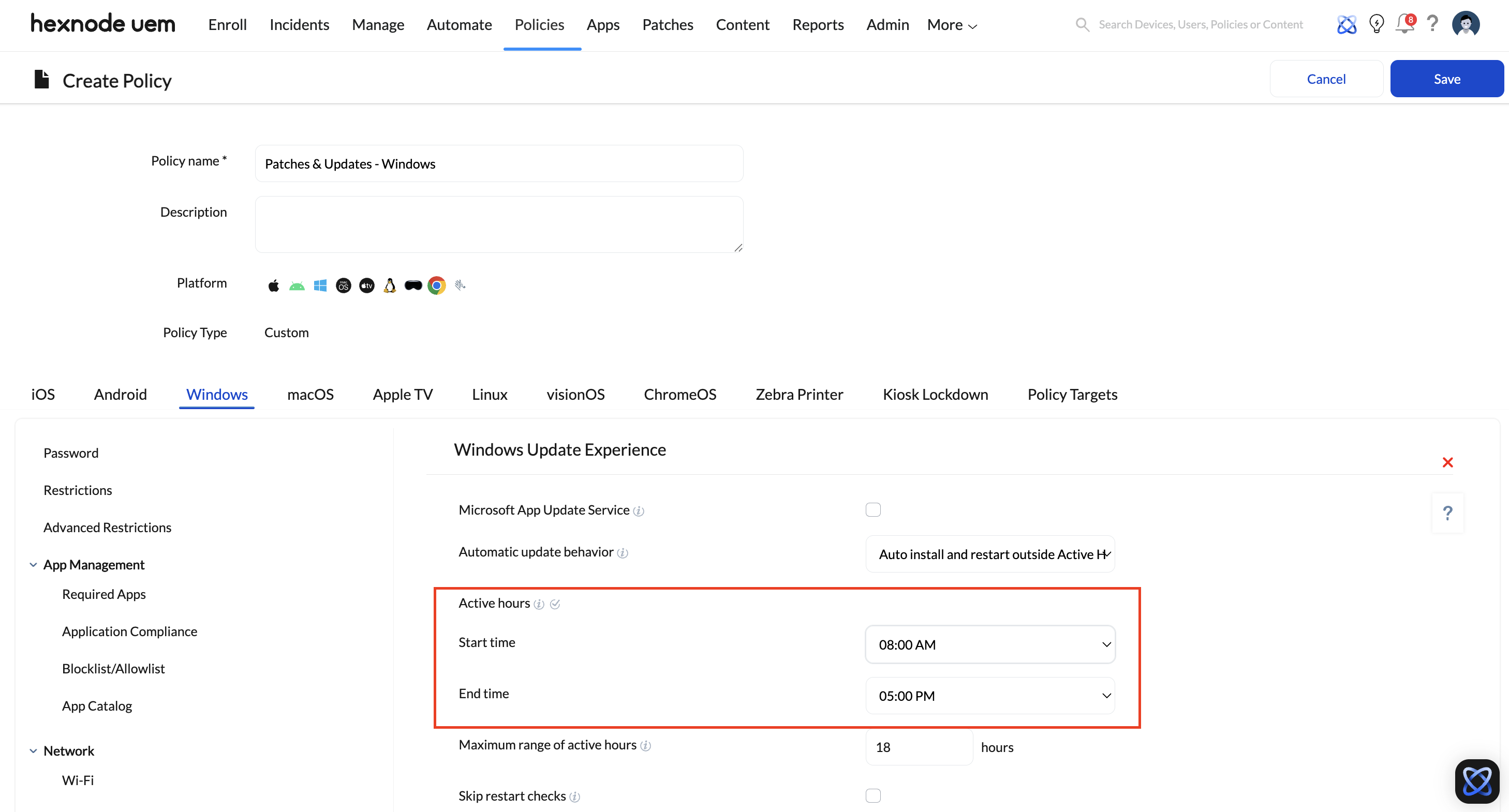Screen dimensions: 1509x812
Task: Open the user profile avatar
Action: (1466, 24)
